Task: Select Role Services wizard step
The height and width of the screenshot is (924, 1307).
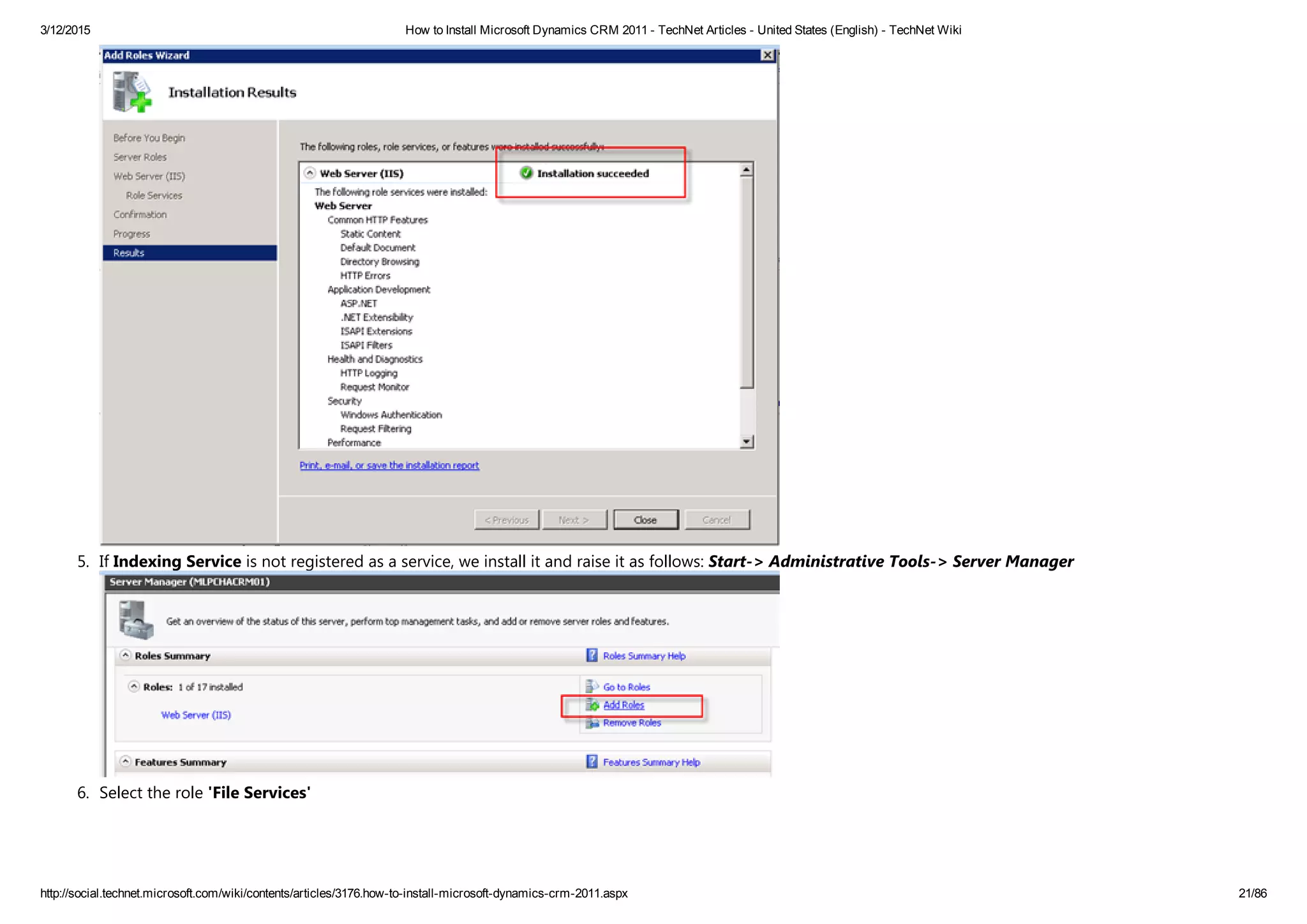Action: coord(154,195)
